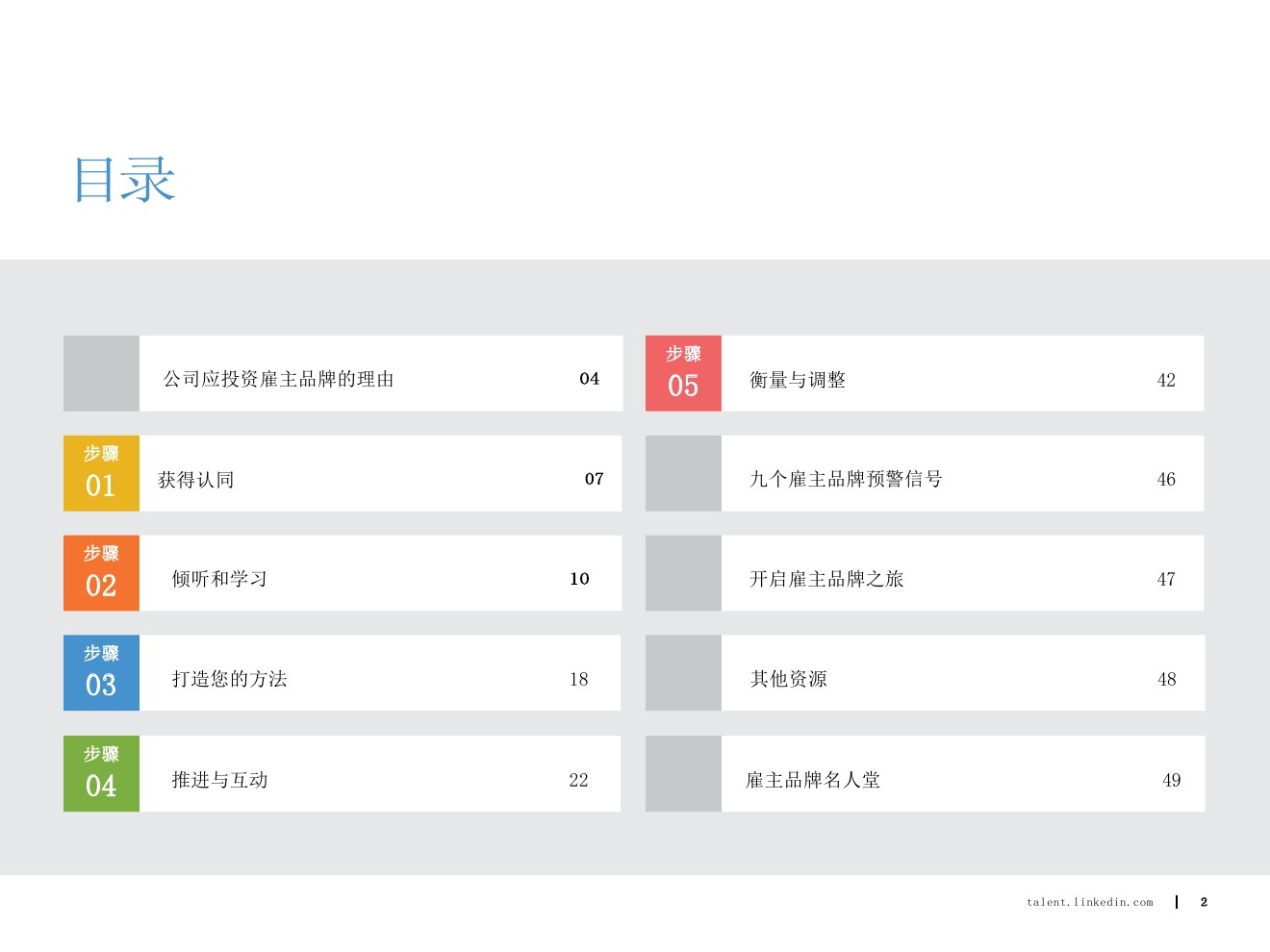Click the red 步骤 05 badge
The image size is (1270, 952).
pos(683,373)
